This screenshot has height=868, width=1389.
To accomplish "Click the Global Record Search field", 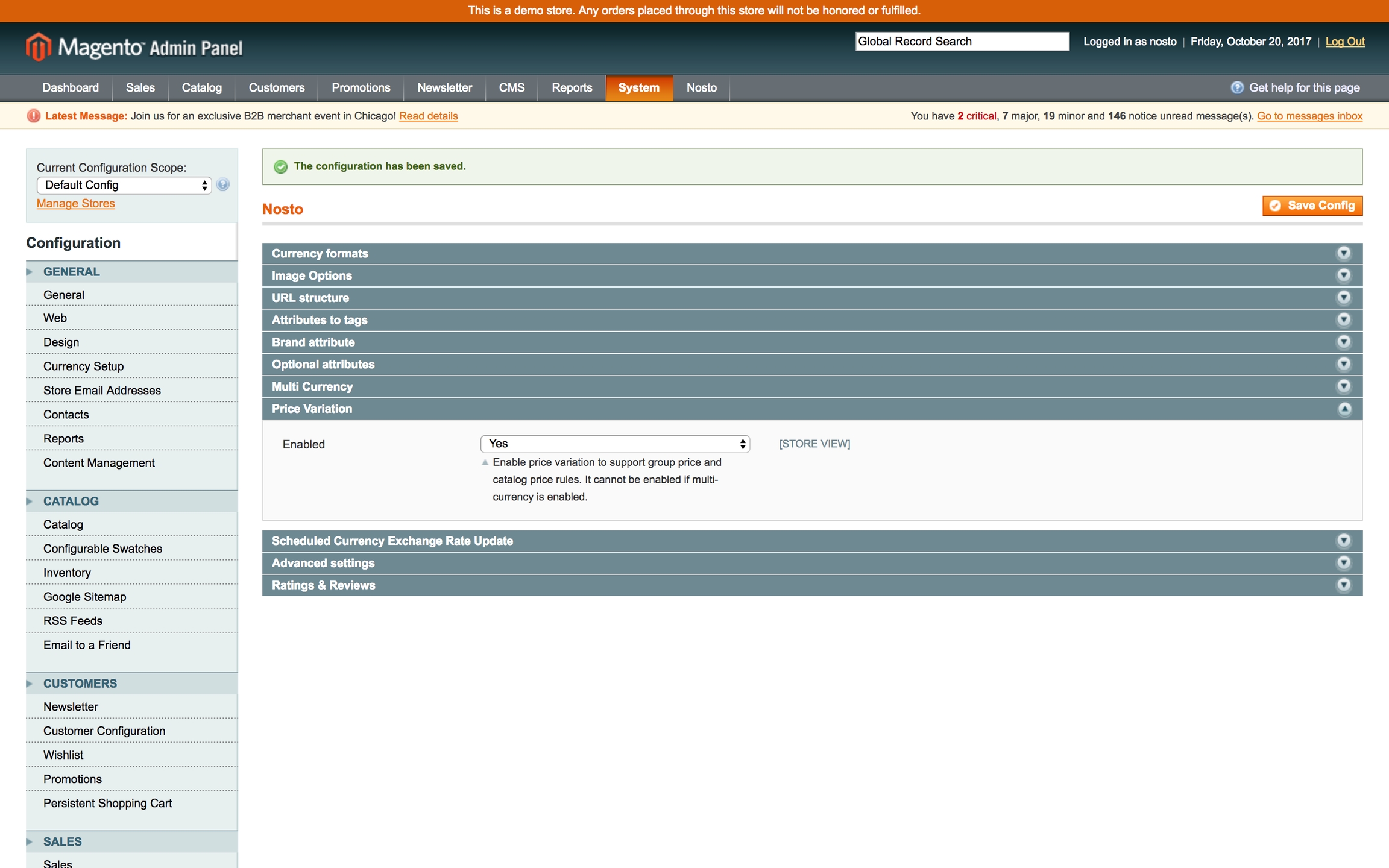I will [962, 42].
